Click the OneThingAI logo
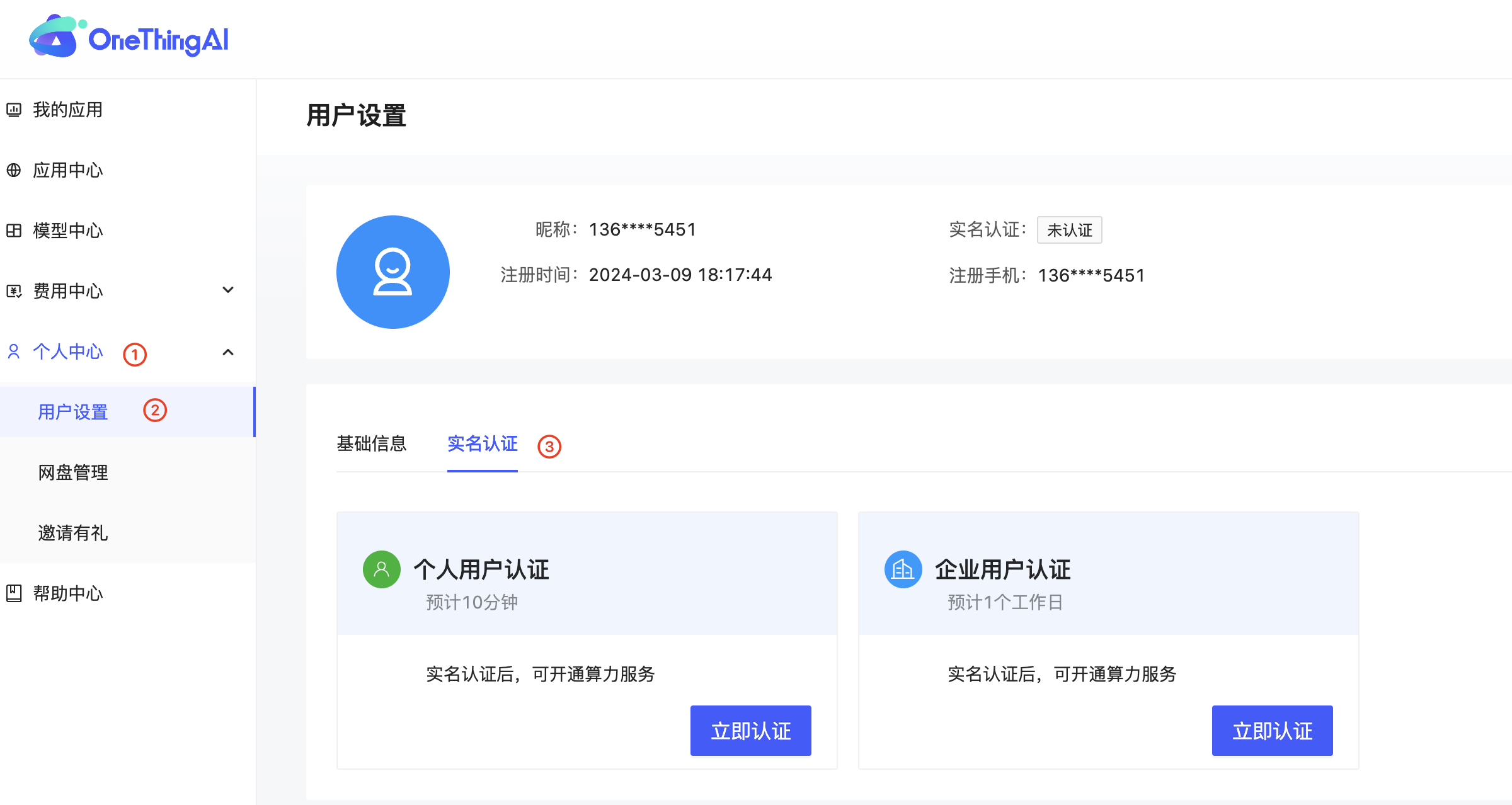This screenshot has width=1512, height=805. click(x=129, y=38)
